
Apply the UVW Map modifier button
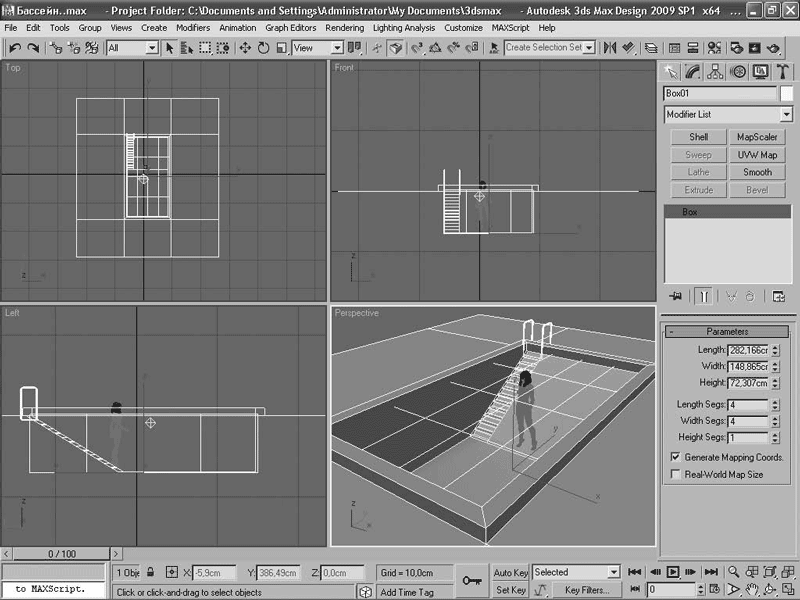pos(757,155)
